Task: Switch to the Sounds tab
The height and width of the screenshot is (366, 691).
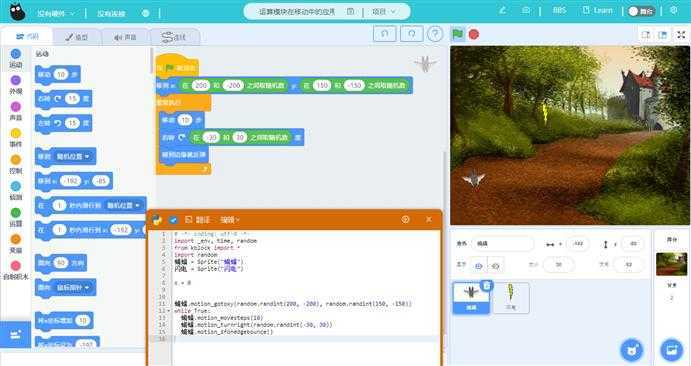Action: (x=125, y=37)
